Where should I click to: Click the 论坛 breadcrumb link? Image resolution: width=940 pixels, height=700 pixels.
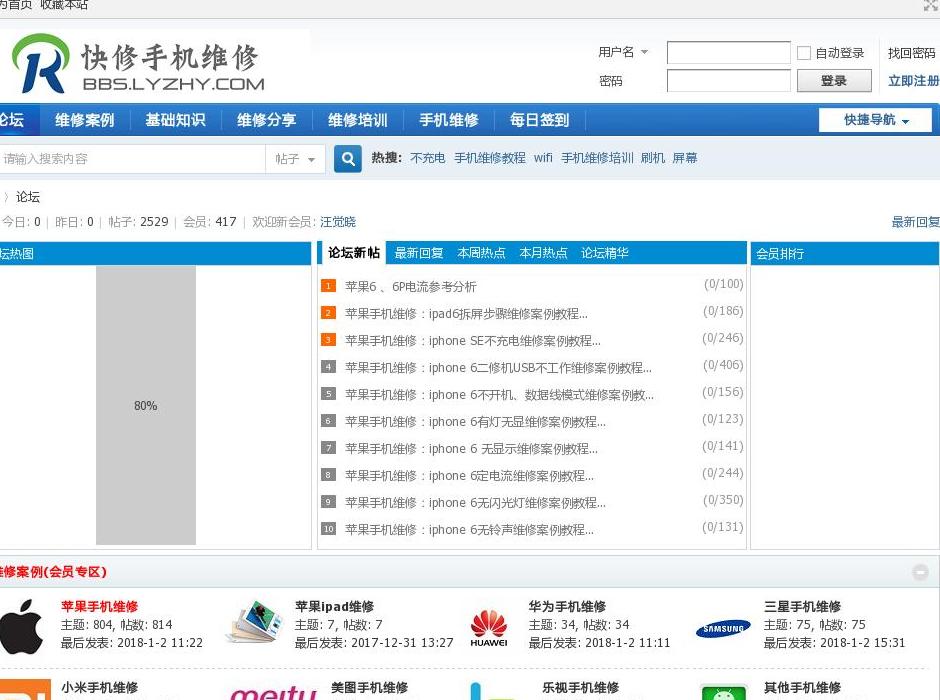pos(28,197)
